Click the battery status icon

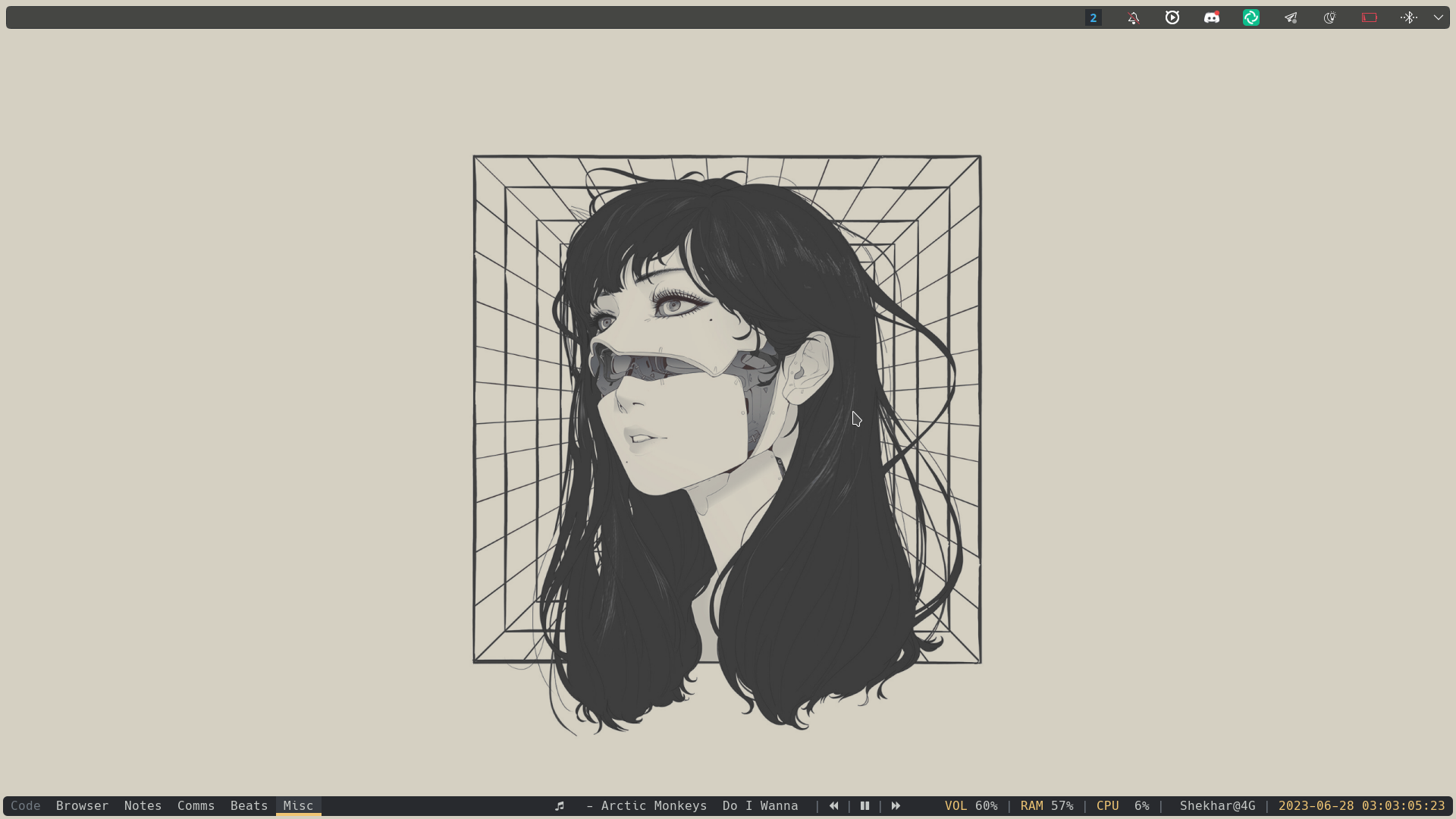pyautogui.click(x=1370, y=17)
